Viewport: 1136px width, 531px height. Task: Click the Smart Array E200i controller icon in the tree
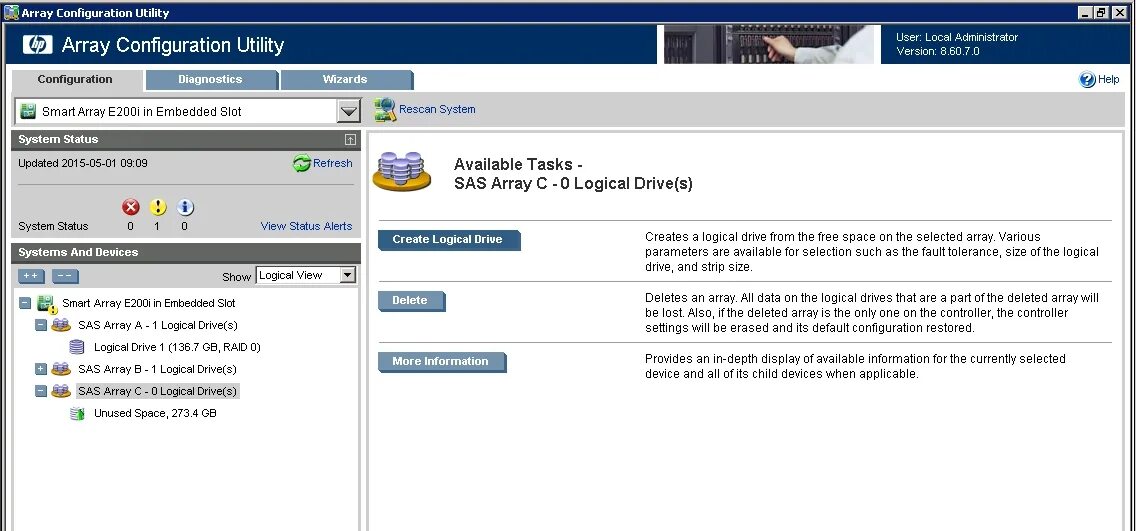tap(47, 304)
